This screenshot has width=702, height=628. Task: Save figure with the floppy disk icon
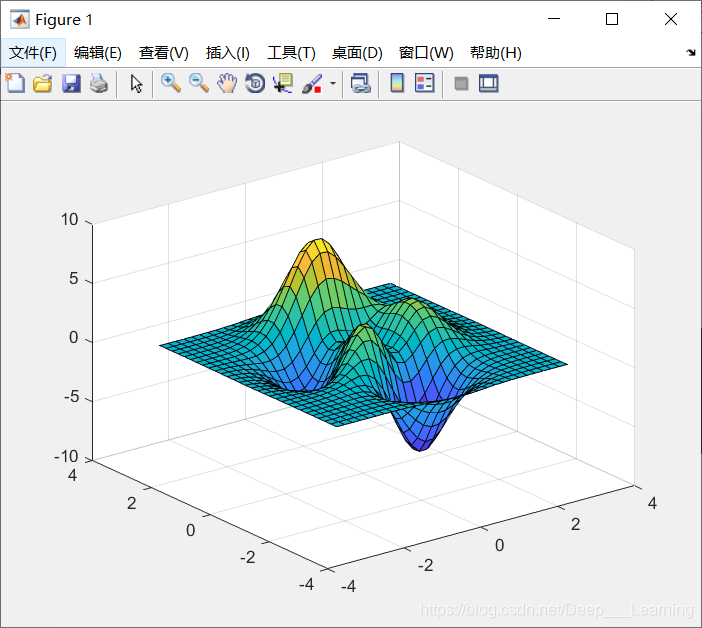(x=71, y=83)
